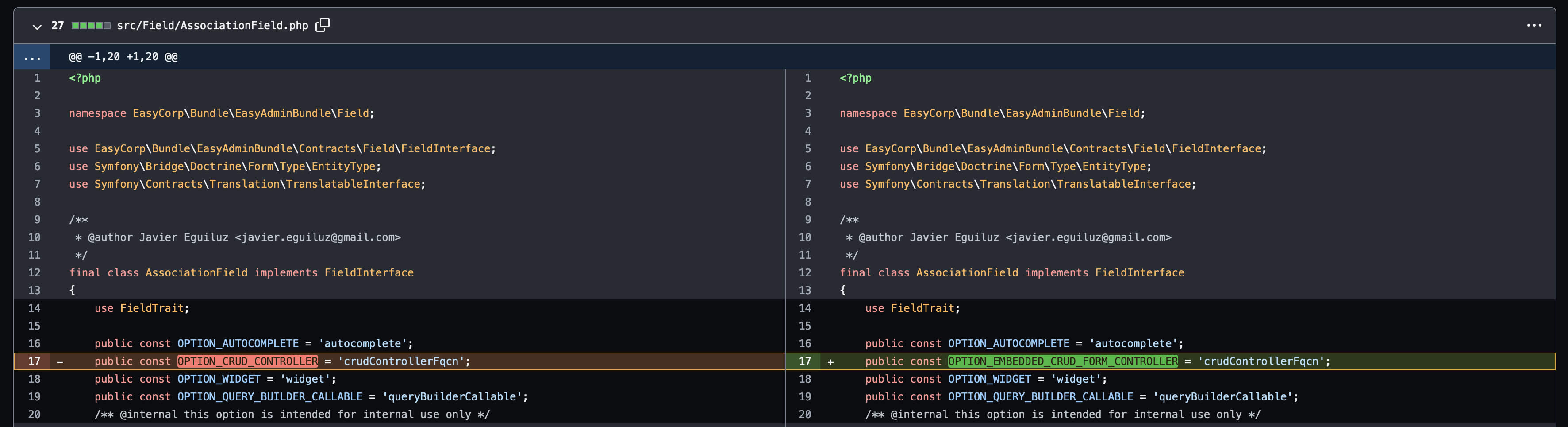The height and width of the screenshot is (427, 1568).
Task: Expand hidden lines above the diff hunk
Action: tap(31, 57)
